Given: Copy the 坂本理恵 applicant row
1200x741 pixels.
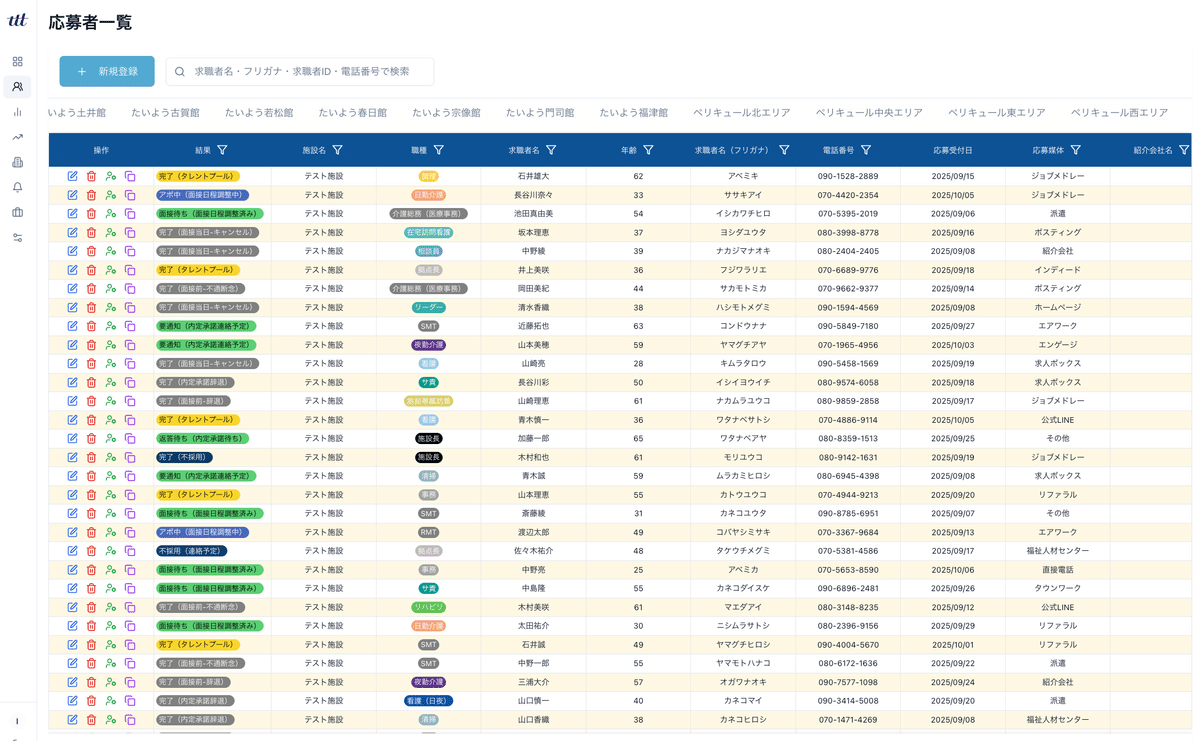Looking at the screenshot, I should point(130,232).
